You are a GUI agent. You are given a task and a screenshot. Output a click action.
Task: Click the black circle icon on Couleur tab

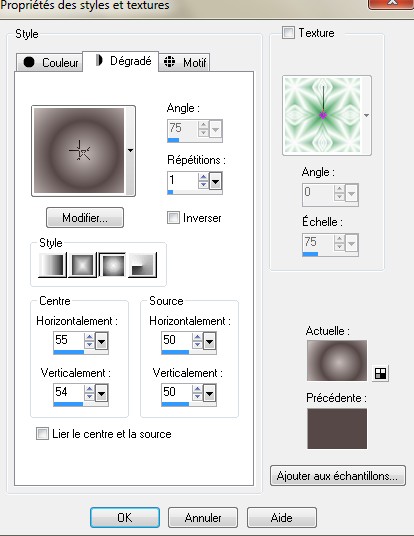(29, 62)
